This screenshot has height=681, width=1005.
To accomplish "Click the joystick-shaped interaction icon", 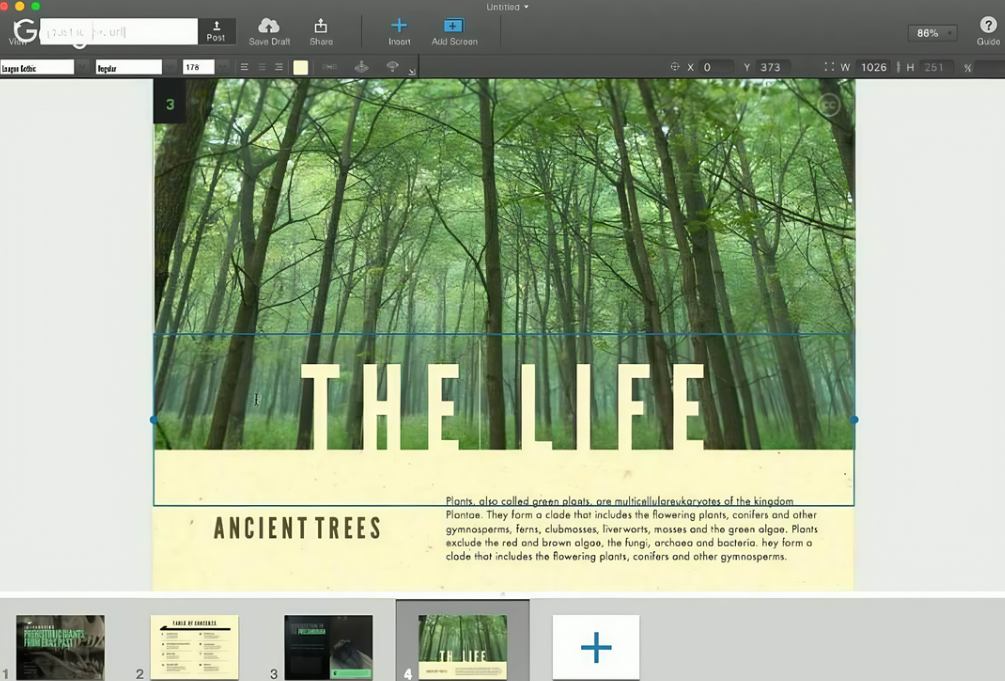I will click(361, 67).
